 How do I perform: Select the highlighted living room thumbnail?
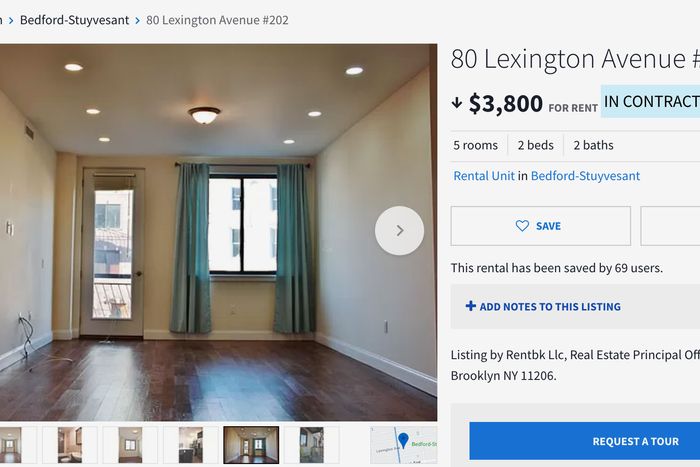coord(251,445)
